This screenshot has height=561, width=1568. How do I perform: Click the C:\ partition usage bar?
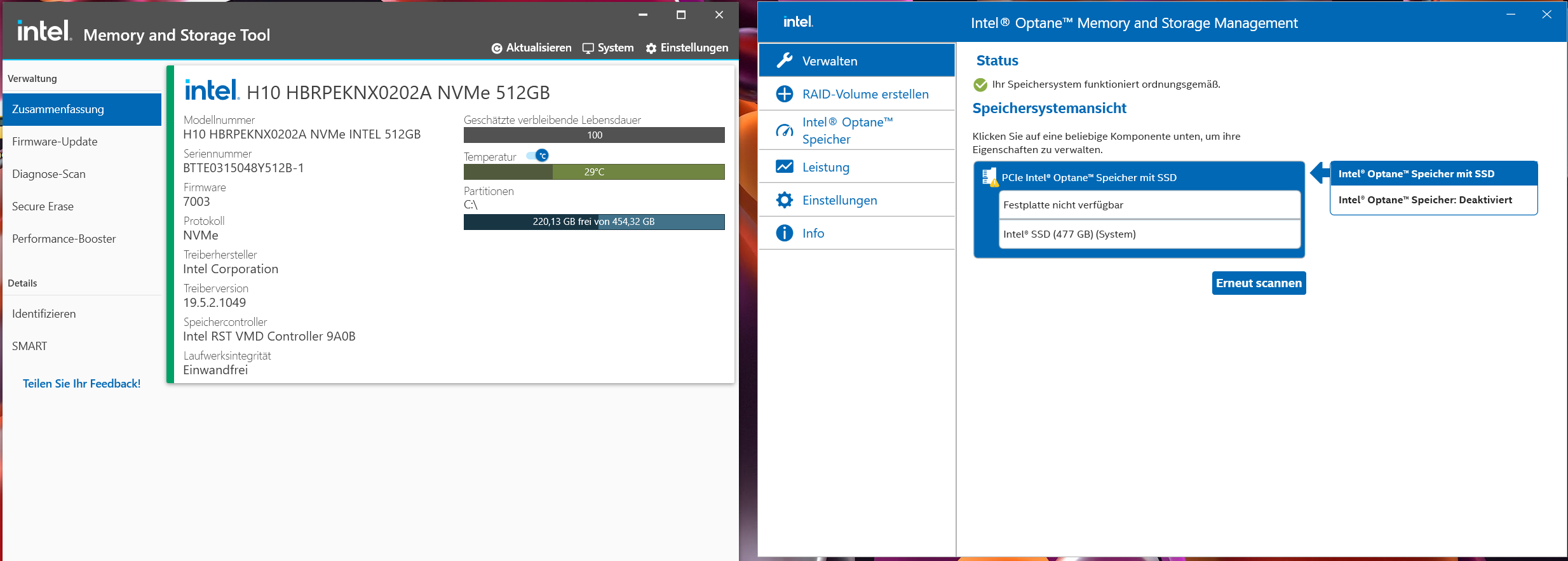tap(593, 222)
